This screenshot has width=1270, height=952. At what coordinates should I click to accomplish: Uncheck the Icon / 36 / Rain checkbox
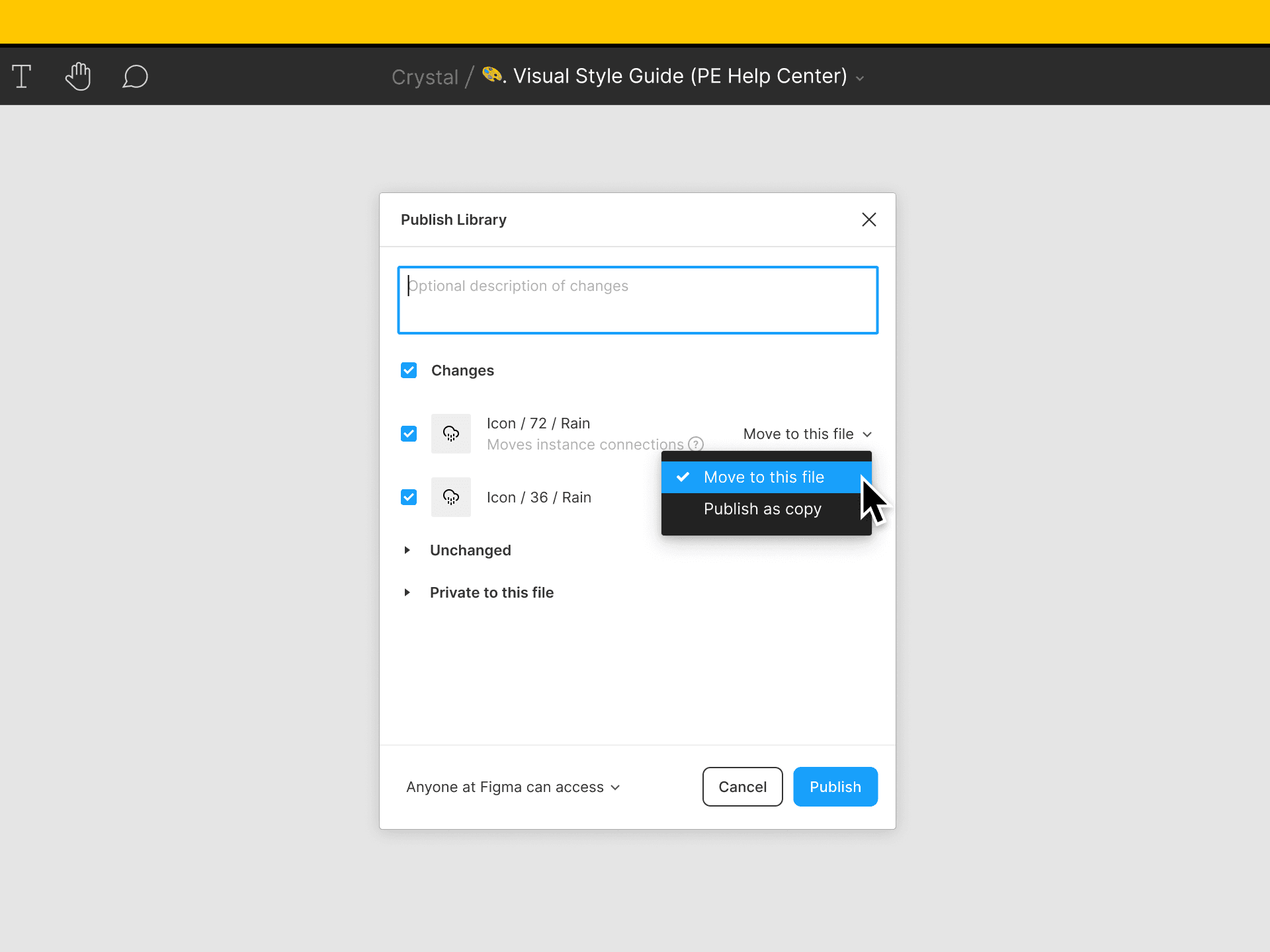pos(409,497)
